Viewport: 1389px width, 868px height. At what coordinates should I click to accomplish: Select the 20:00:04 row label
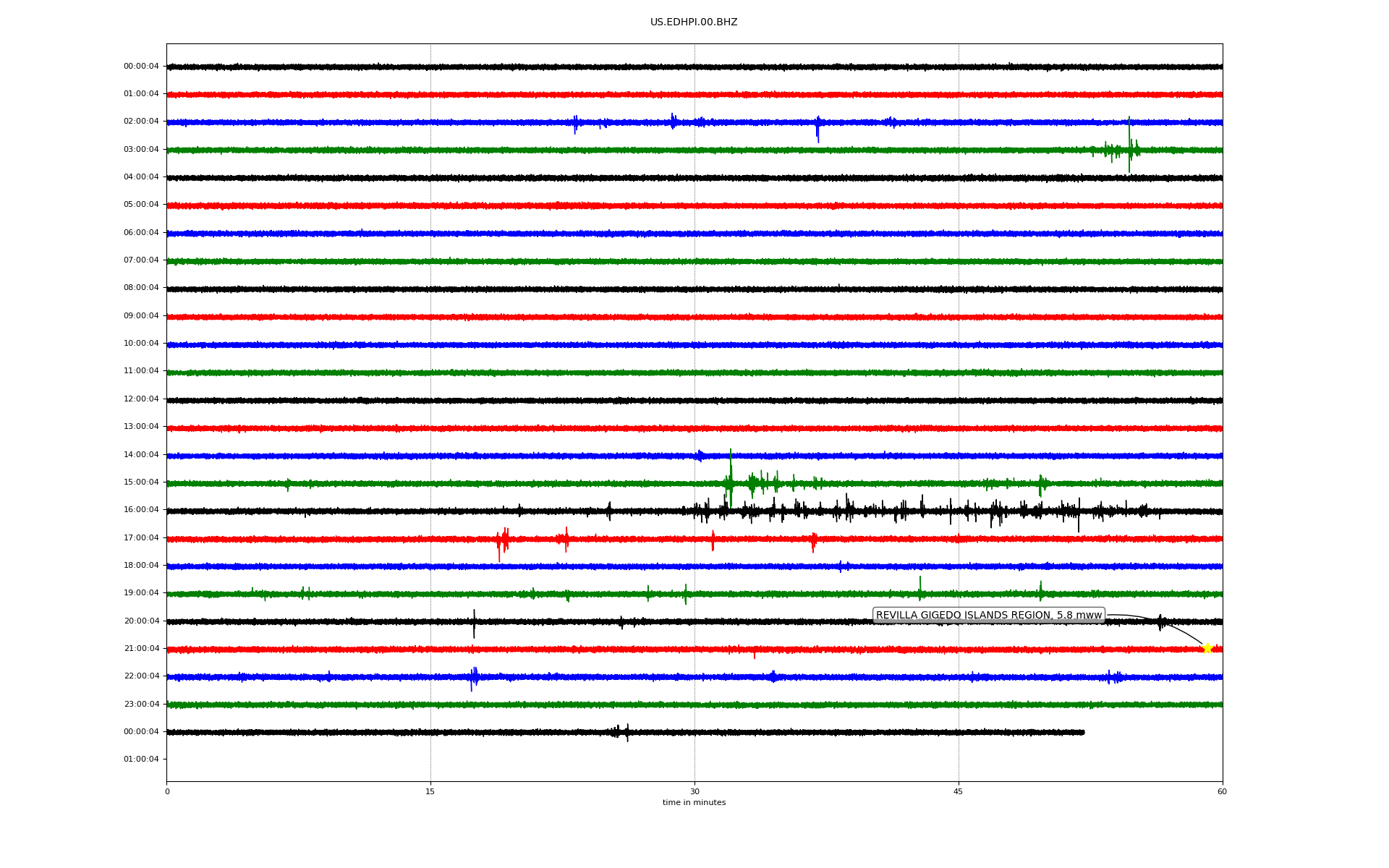tap(141, 621)
